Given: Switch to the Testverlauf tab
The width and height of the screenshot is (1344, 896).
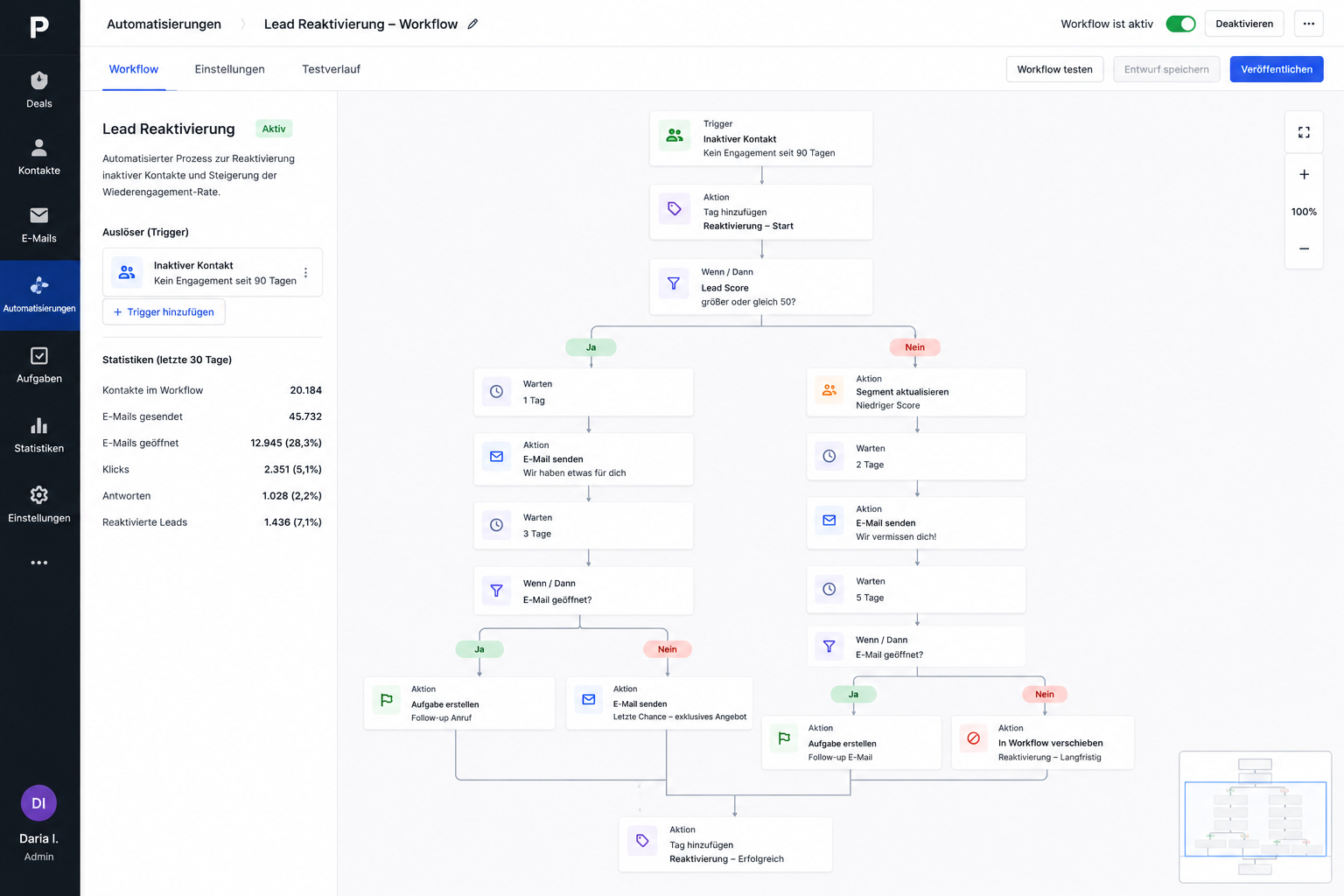Looking at the screenshot, I should pos(331,69).
